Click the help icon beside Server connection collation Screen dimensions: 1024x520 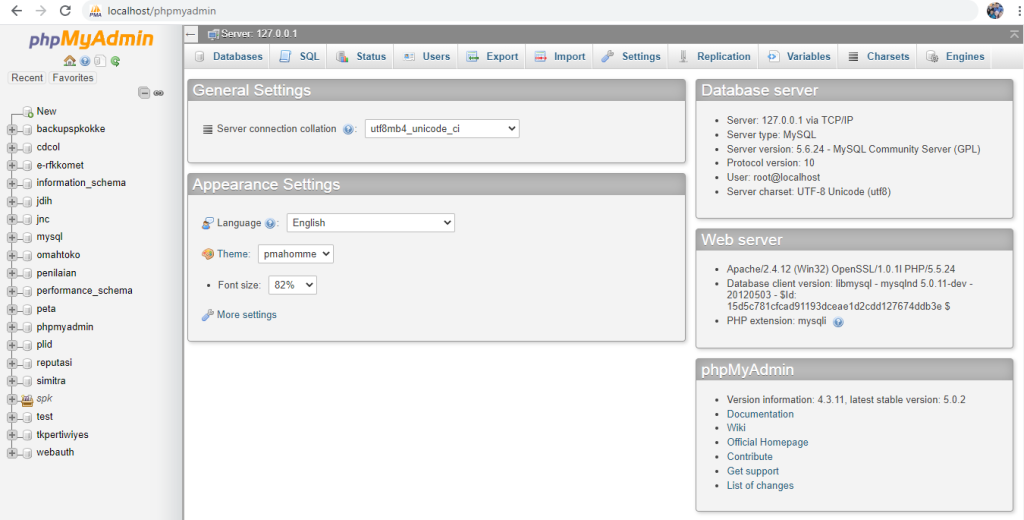[x=348, y=129]
